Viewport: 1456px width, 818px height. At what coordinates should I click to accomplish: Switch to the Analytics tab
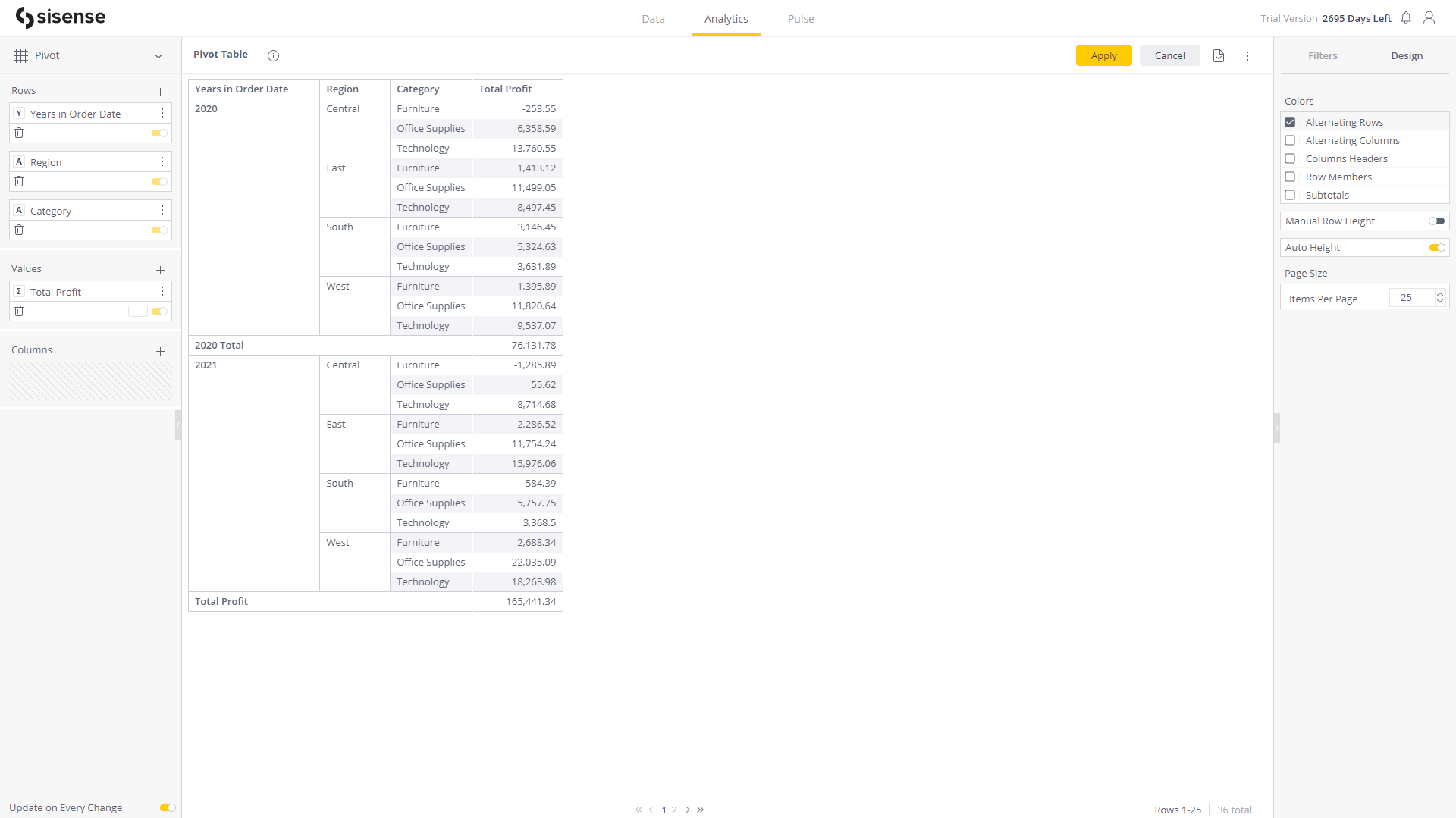pyautogui.click(x=726, y=19)
